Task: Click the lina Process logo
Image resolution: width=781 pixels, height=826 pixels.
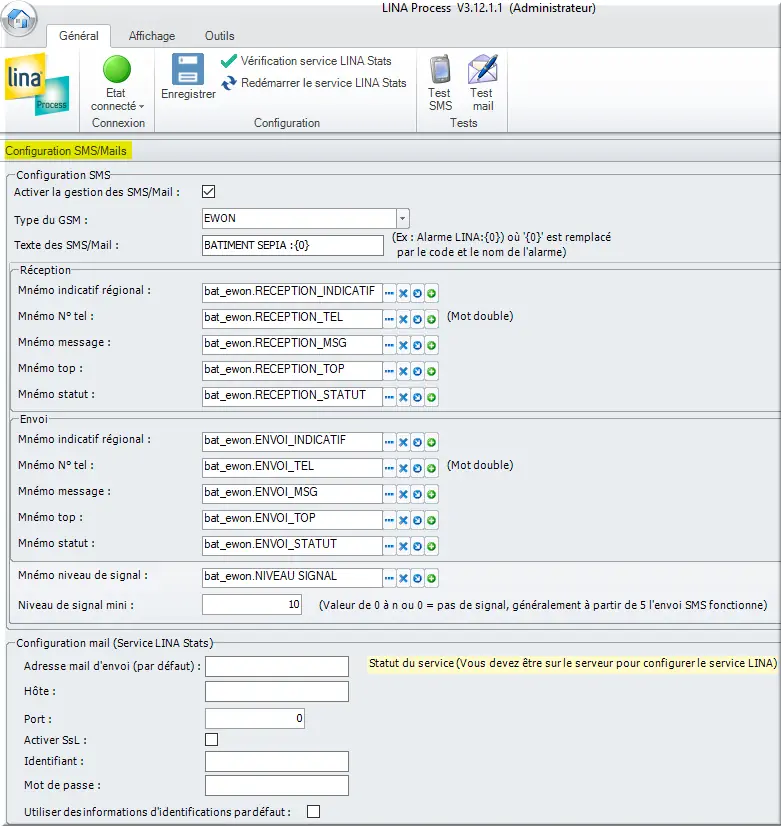Action: pos(37,84)
